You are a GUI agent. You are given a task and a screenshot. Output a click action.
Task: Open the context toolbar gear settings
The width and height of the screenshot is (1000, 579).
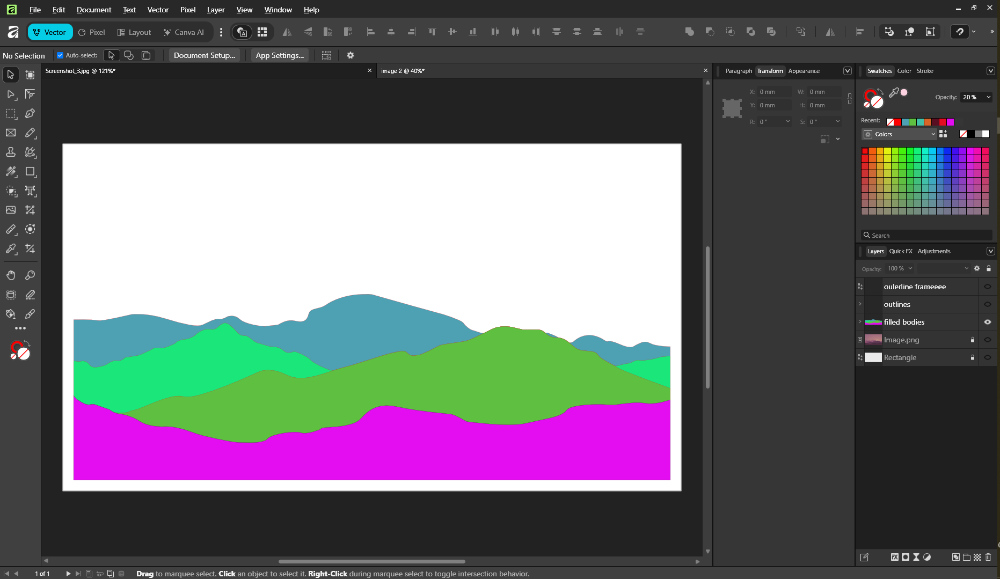tap(350, 55)
